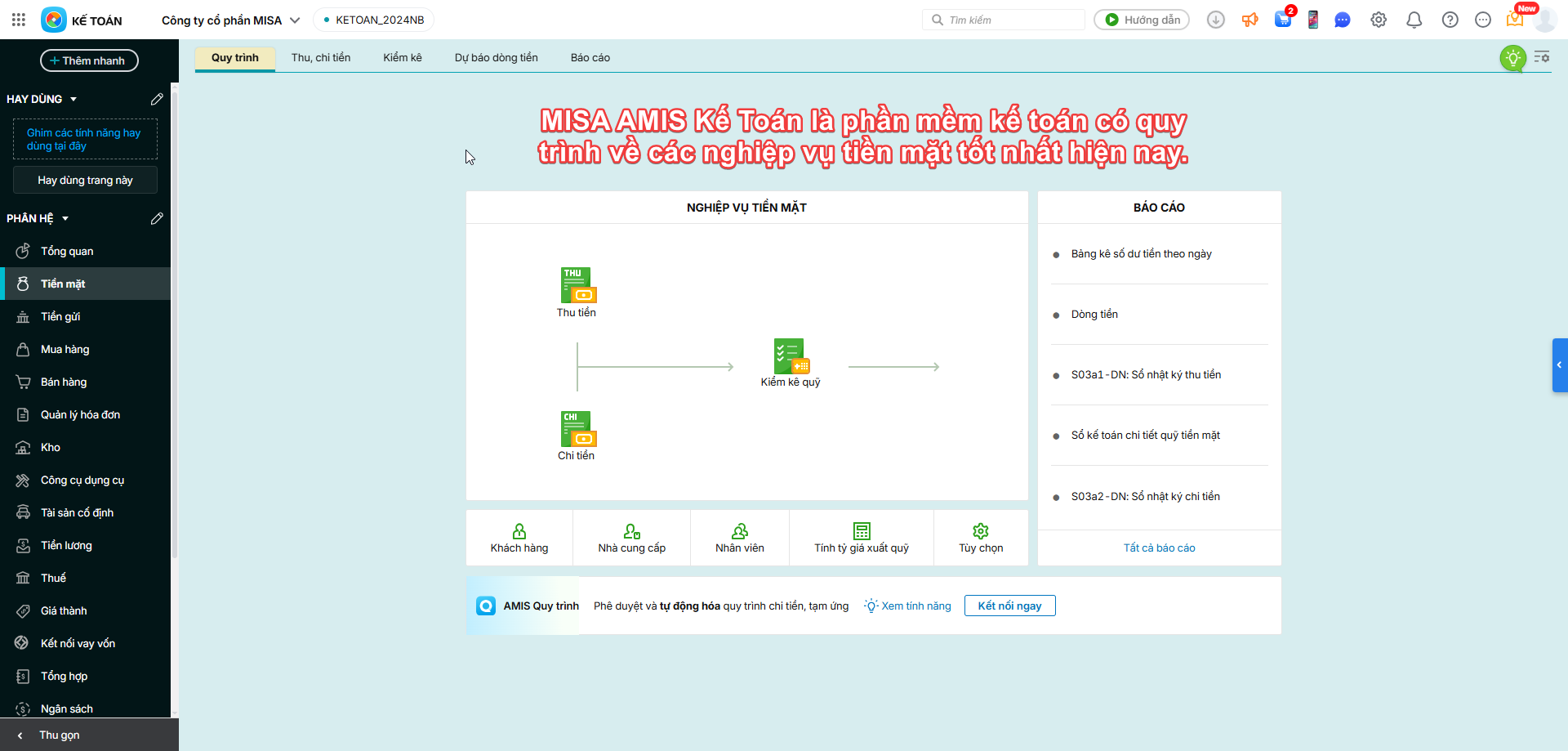Click the help question mark icon
1568x751 pixels.
click(1450, 20)
